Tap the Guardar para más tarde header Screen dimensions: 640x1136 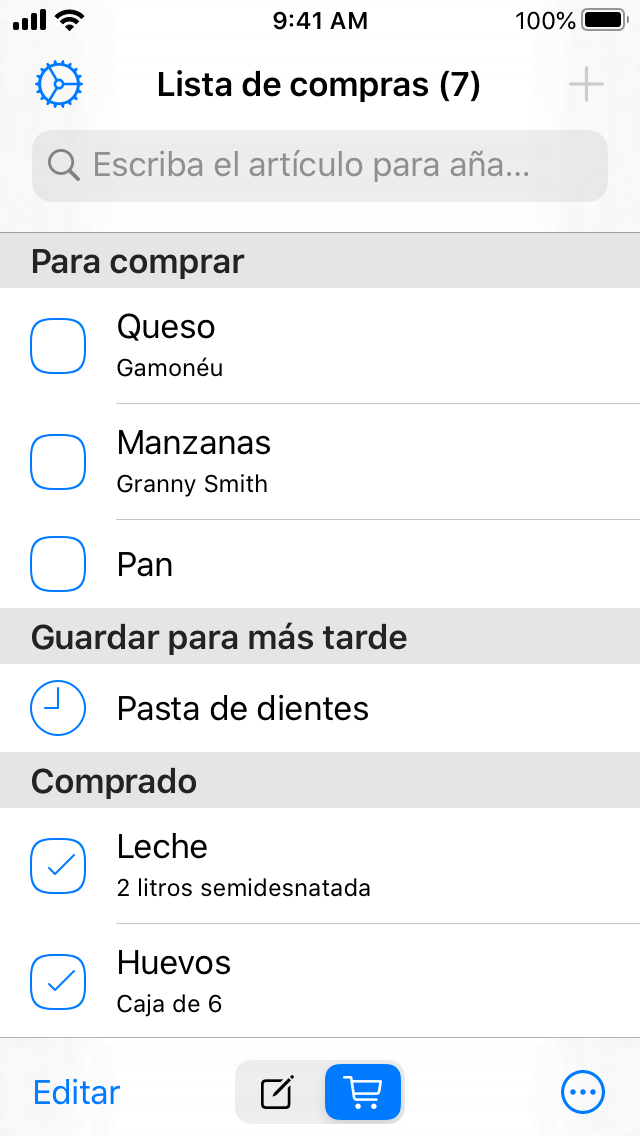(219, 637)
